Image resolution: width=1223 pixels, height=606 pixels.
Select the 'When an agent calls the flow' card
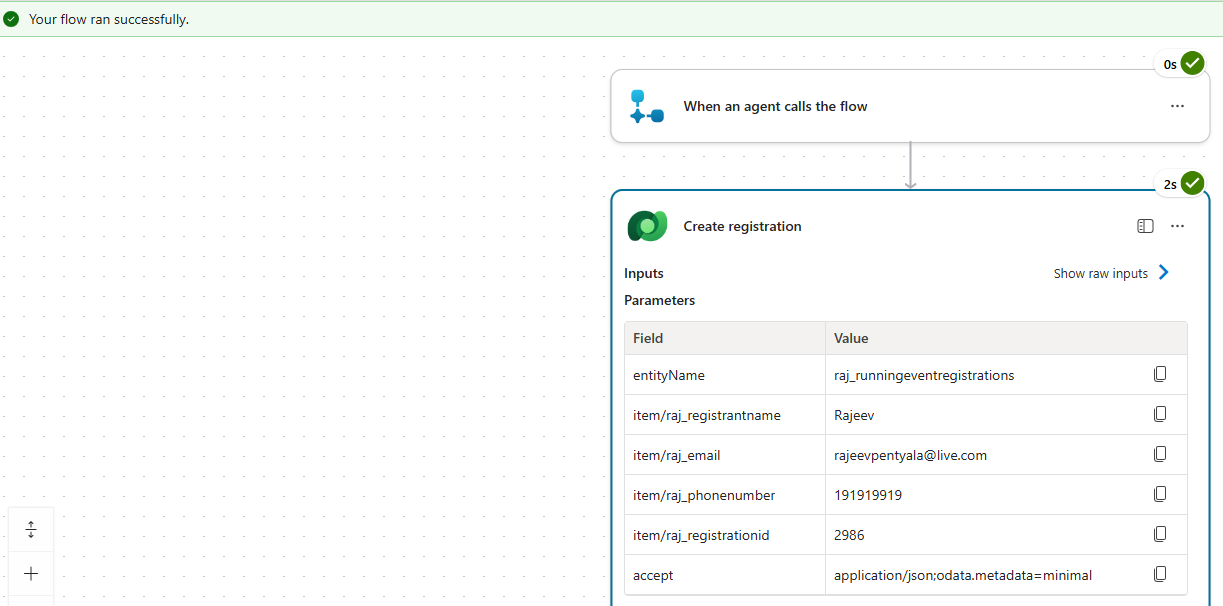pyautogui.click(x=775, y=106)
